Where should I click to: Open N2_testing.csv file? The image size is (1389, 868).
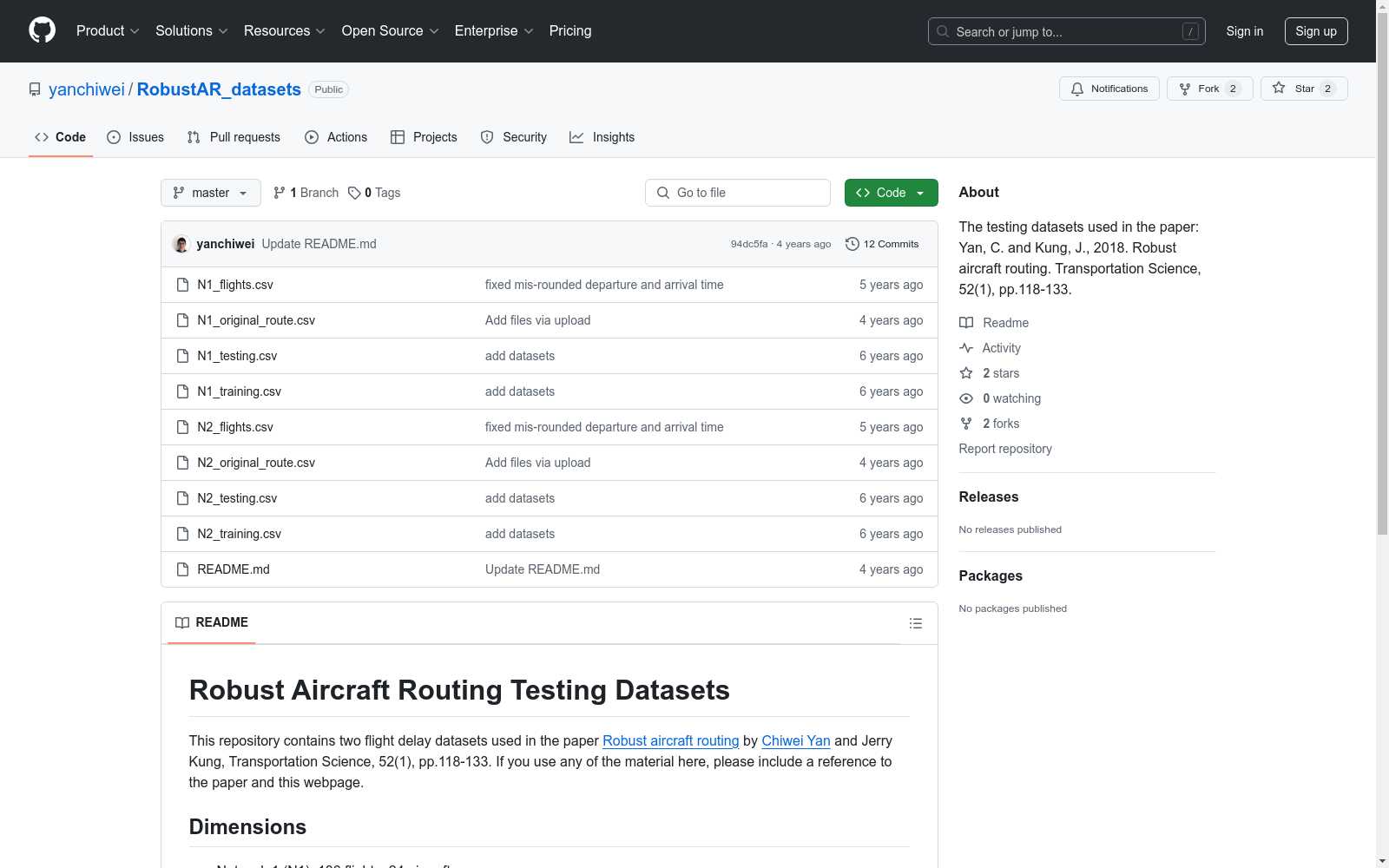coord(237,498)
